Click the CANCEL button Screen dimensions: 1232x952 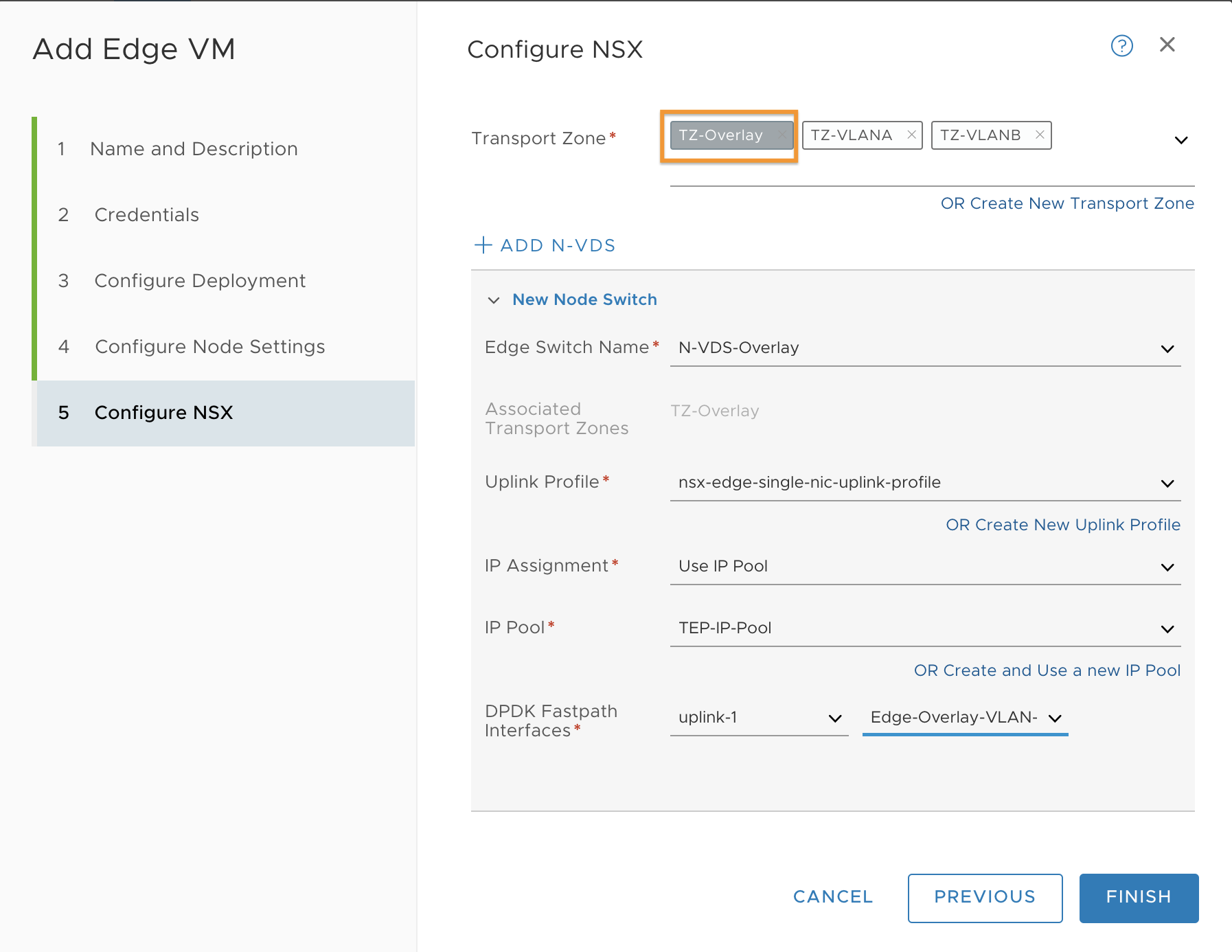pyautogui.click(x=833, y=897)
